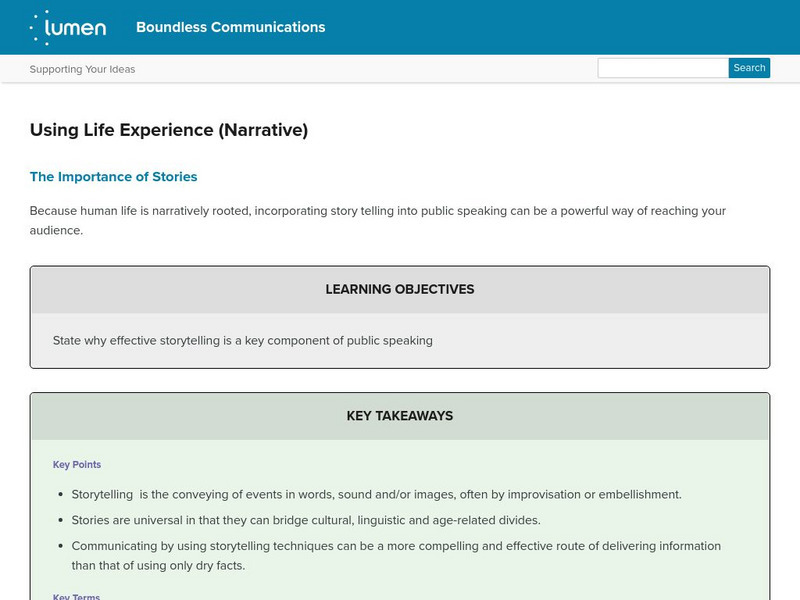Go to the Supporting Your Ideas breadcrumb

point(82,69)
